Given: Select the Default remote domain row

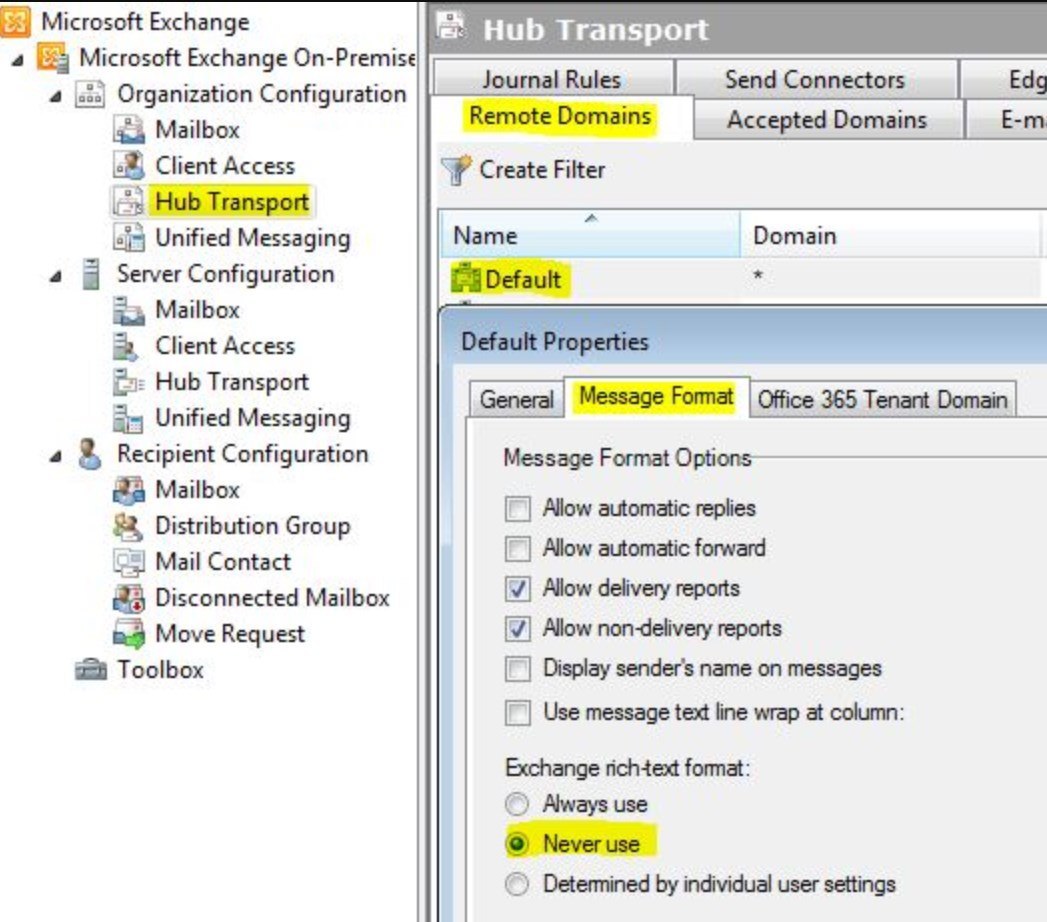Looking at the screenshot, I should tap(739, 278).
